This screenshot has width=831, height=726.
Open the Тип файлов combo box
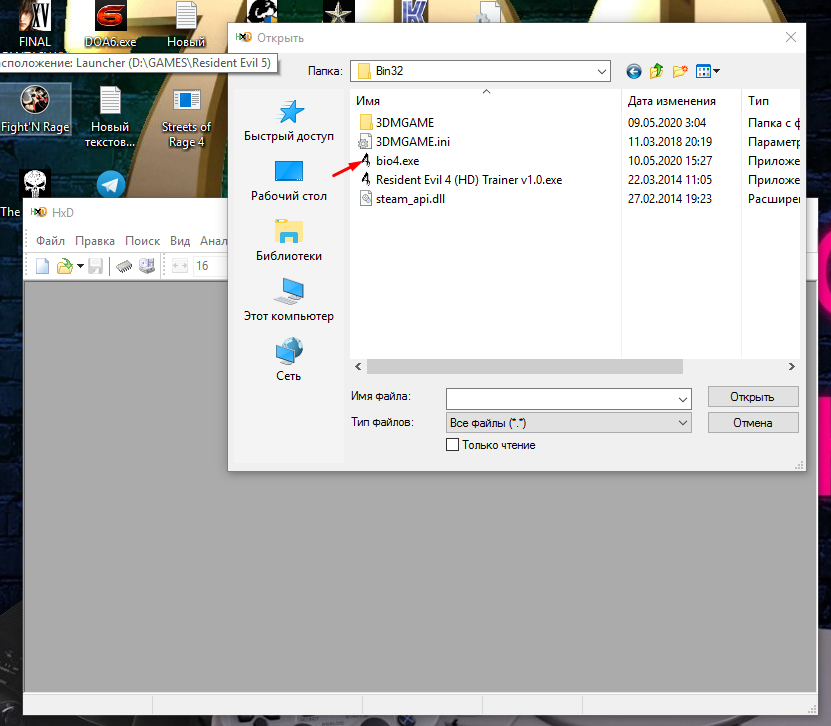(569, 423)
